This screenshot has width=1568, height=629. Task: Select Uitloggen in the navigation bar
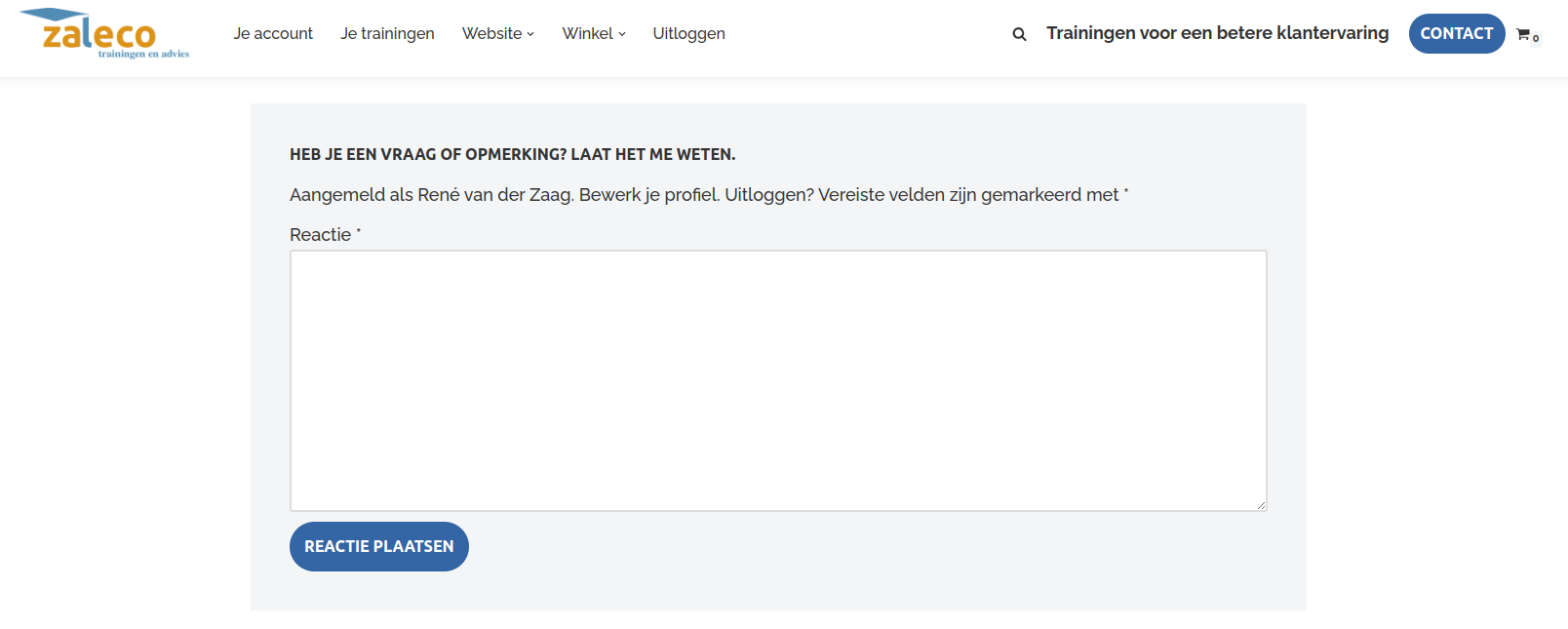tap(688, 34)
